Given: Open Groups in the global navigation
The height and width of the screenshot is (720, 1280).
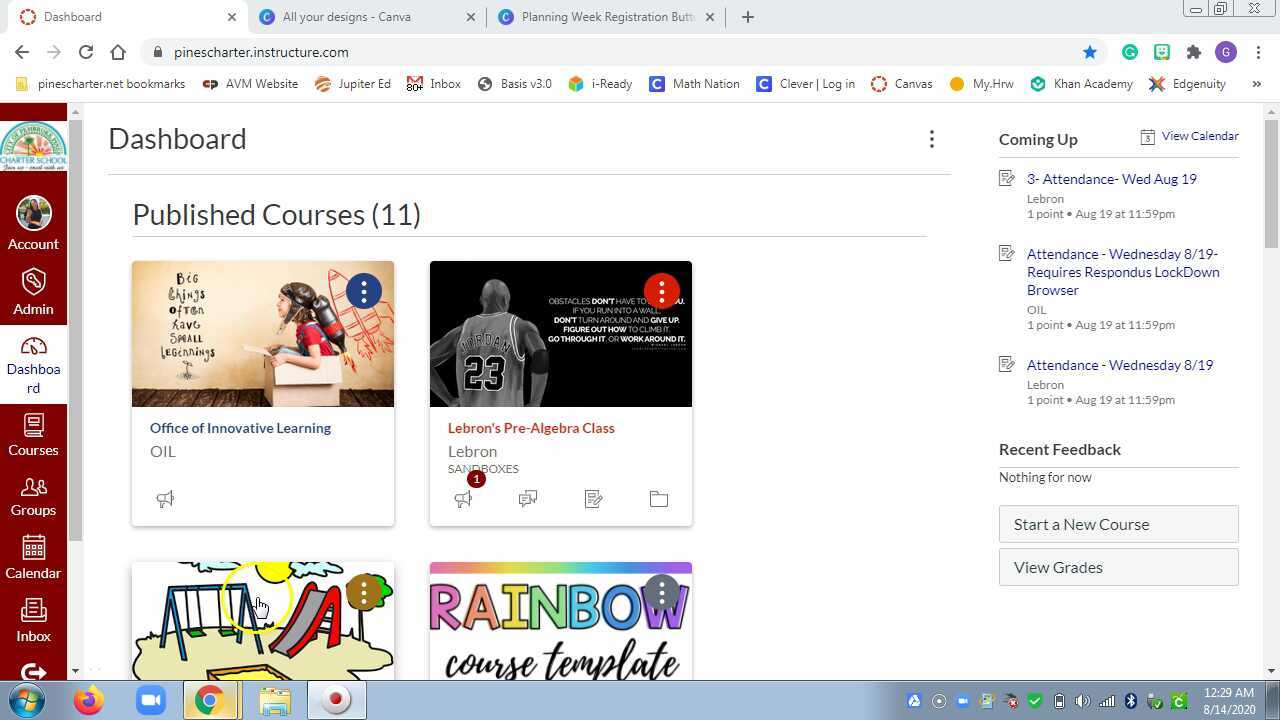Looking at the screenshot, I should click(33, 496).
